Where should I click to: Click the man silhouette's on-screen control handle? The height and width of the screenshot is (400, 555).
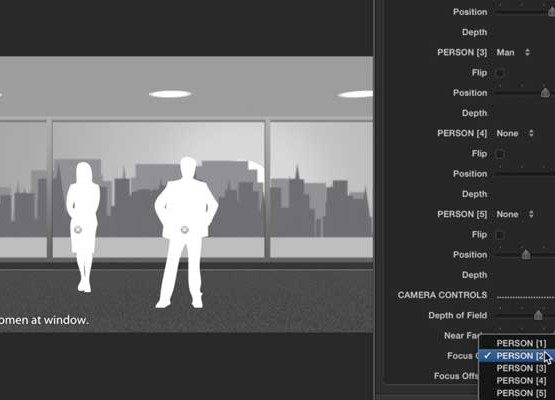click(184, 230)
